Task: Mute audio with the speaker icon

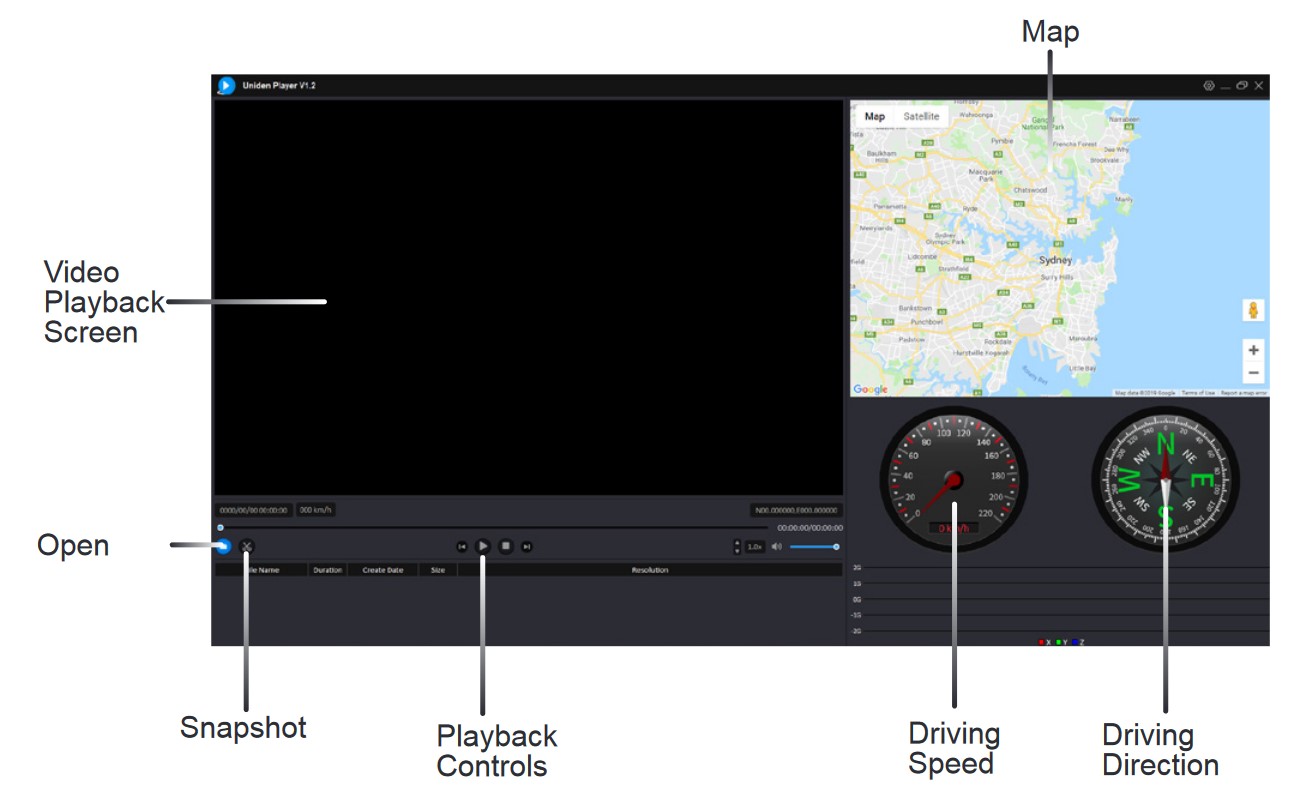Action: click(x=776, y=546)
